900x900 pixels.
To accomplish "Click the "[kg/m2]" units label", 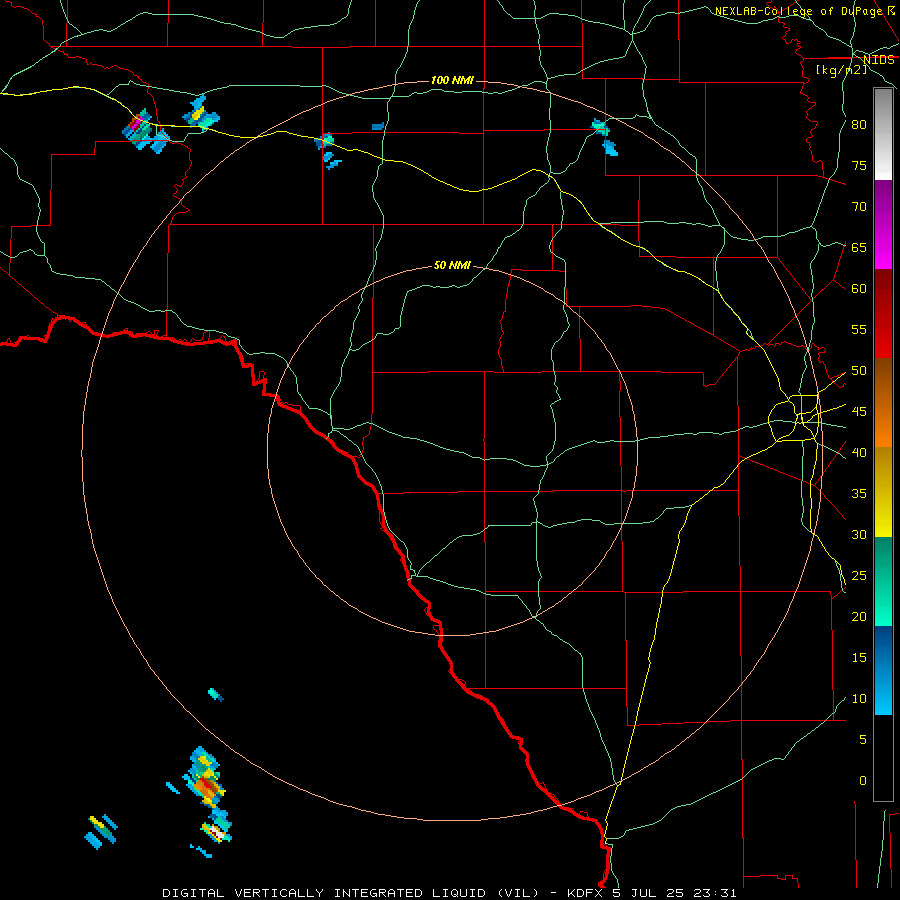I will pyautogui.click(x=841, y=70).
